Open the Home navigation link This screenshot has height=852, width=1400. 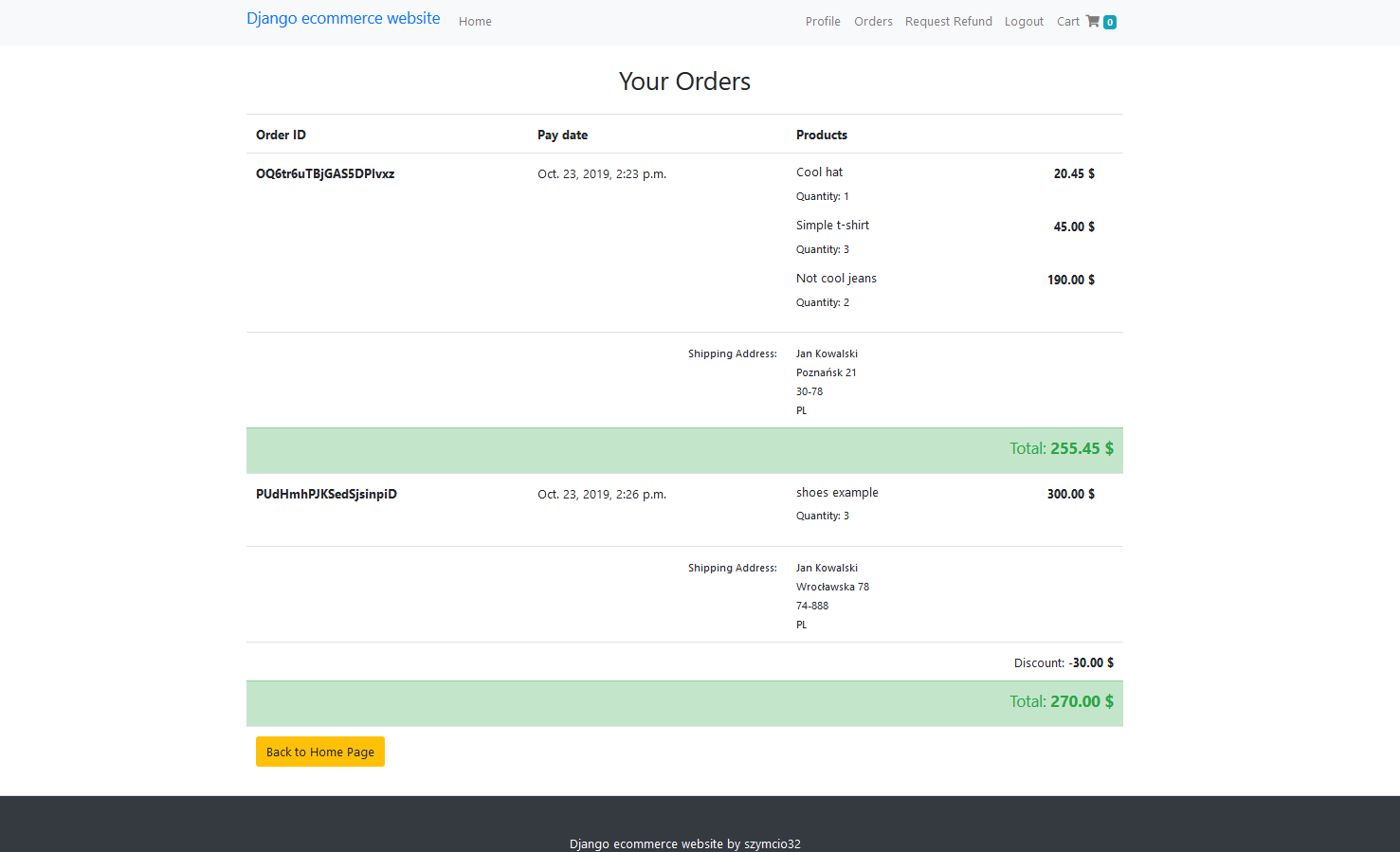(474, 21)
